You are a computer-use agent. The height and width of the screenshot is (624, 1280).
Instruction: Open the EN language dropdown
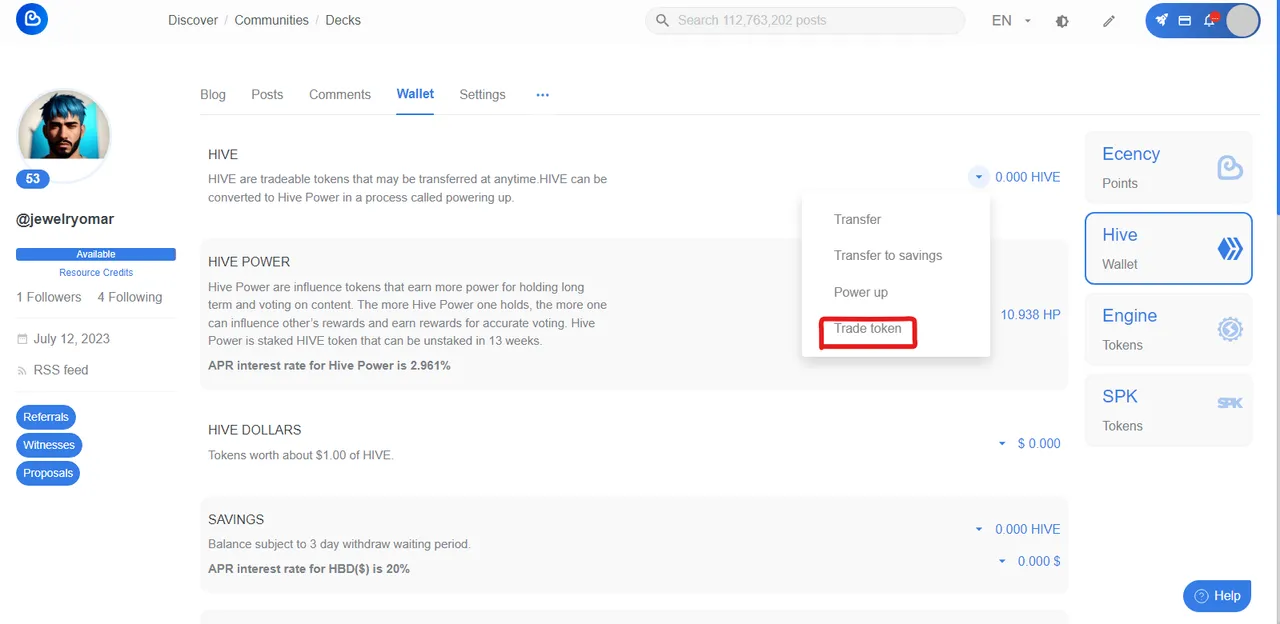coord(1011,20)
